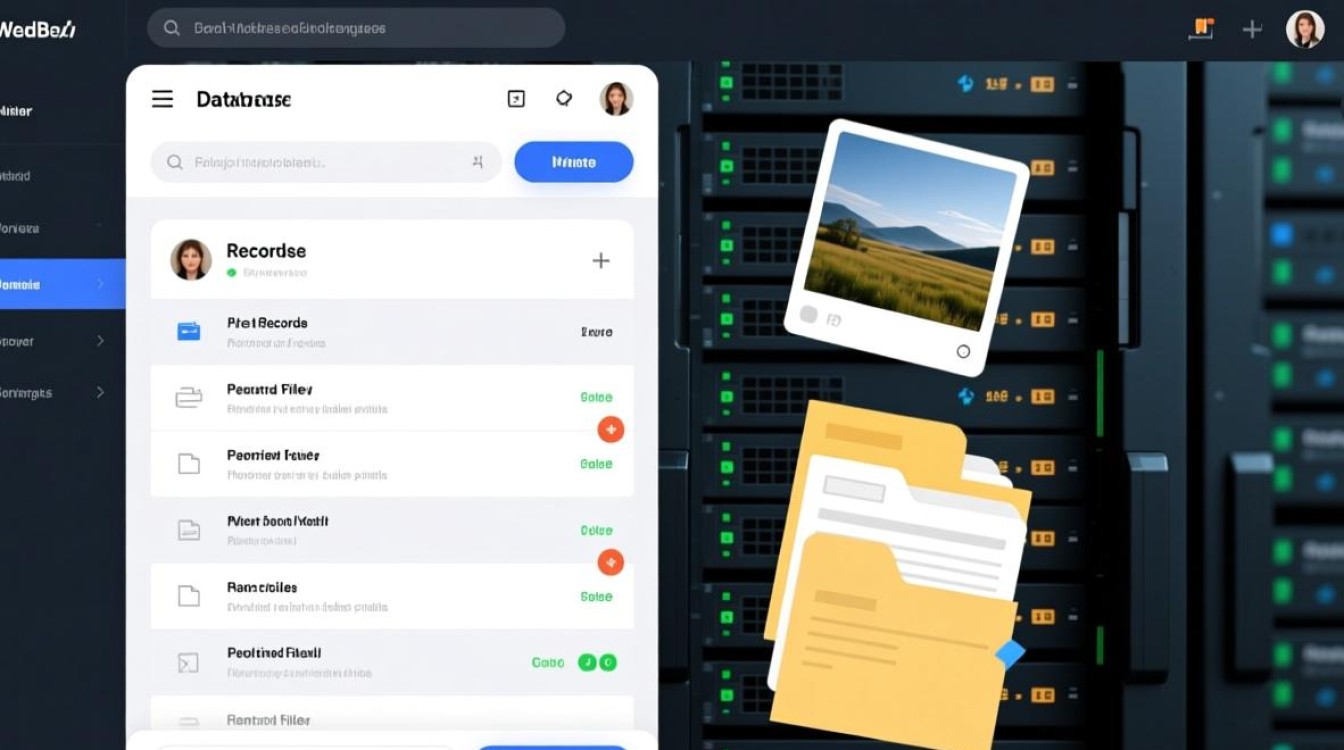Click the upper orange round badge
1344x750 pixels.
click(610, 430)
